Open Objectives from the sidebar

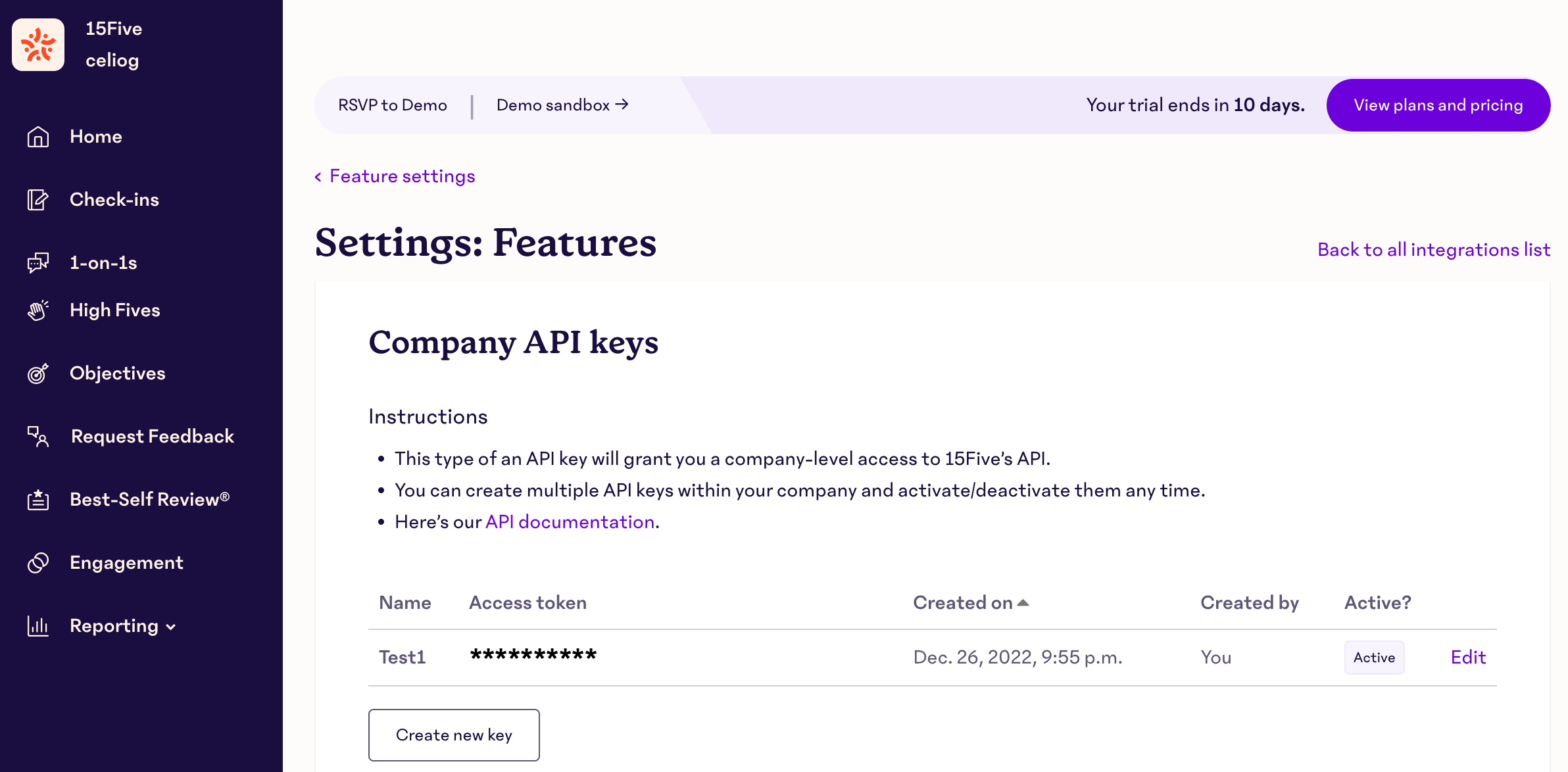[118, 374]
